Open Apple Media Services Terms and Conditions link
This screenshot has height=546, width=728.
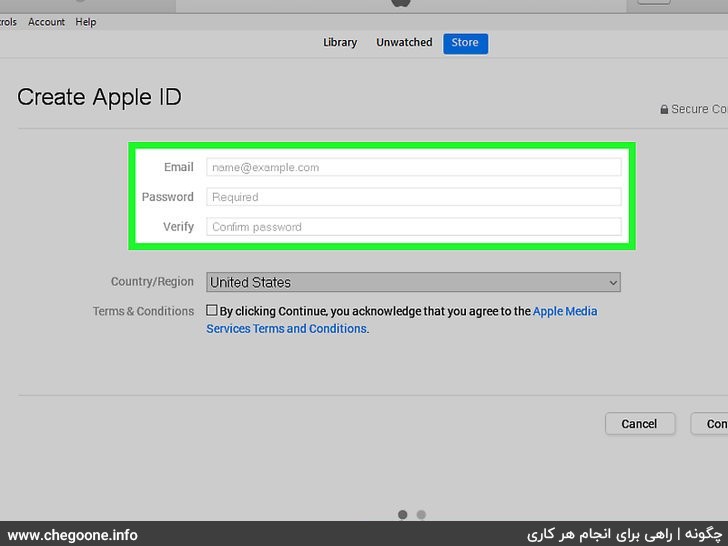pyautogui.click(x=402, y=320)
